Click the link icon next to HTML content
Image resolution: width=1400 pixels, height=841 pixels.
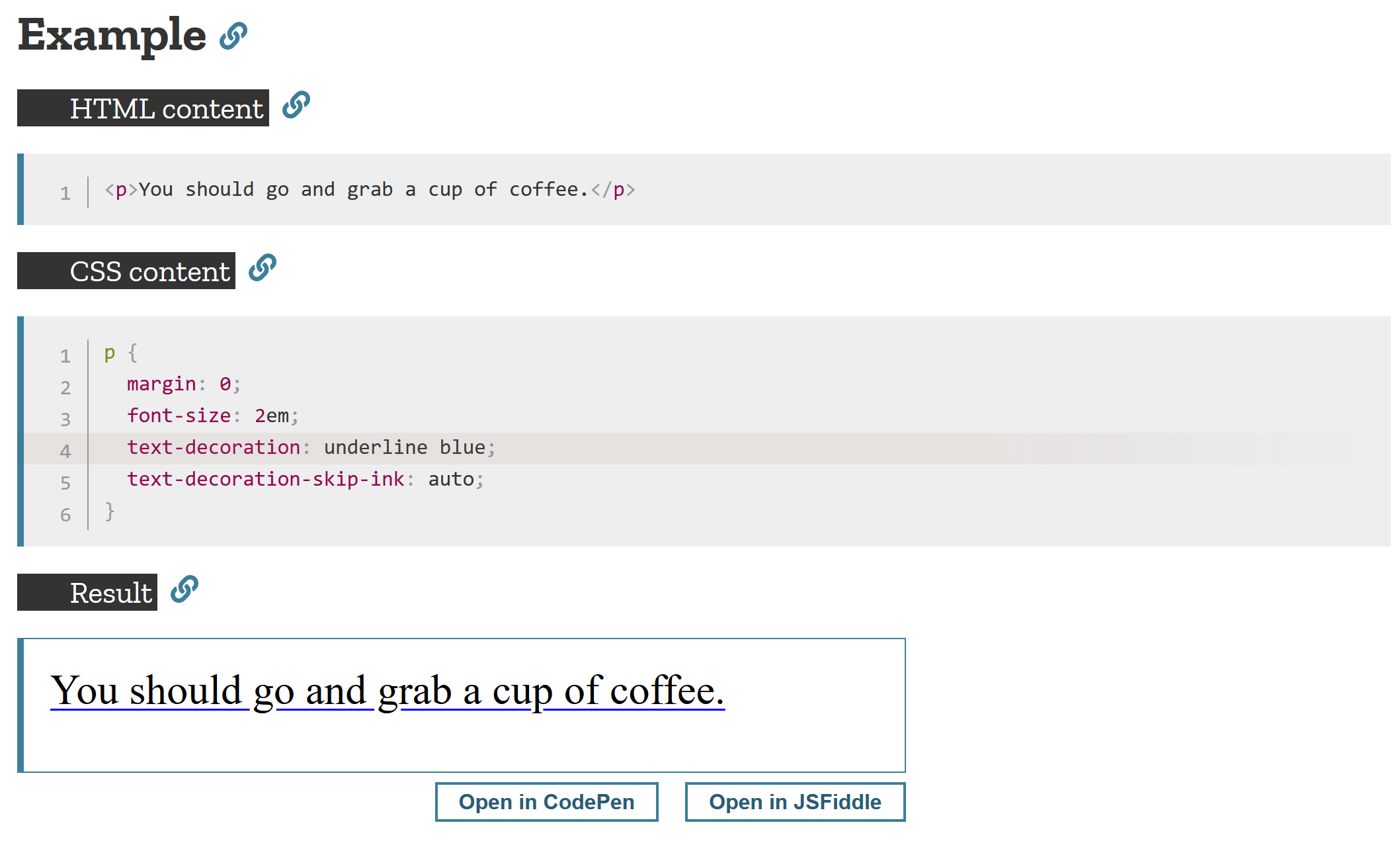coord(296,105)
